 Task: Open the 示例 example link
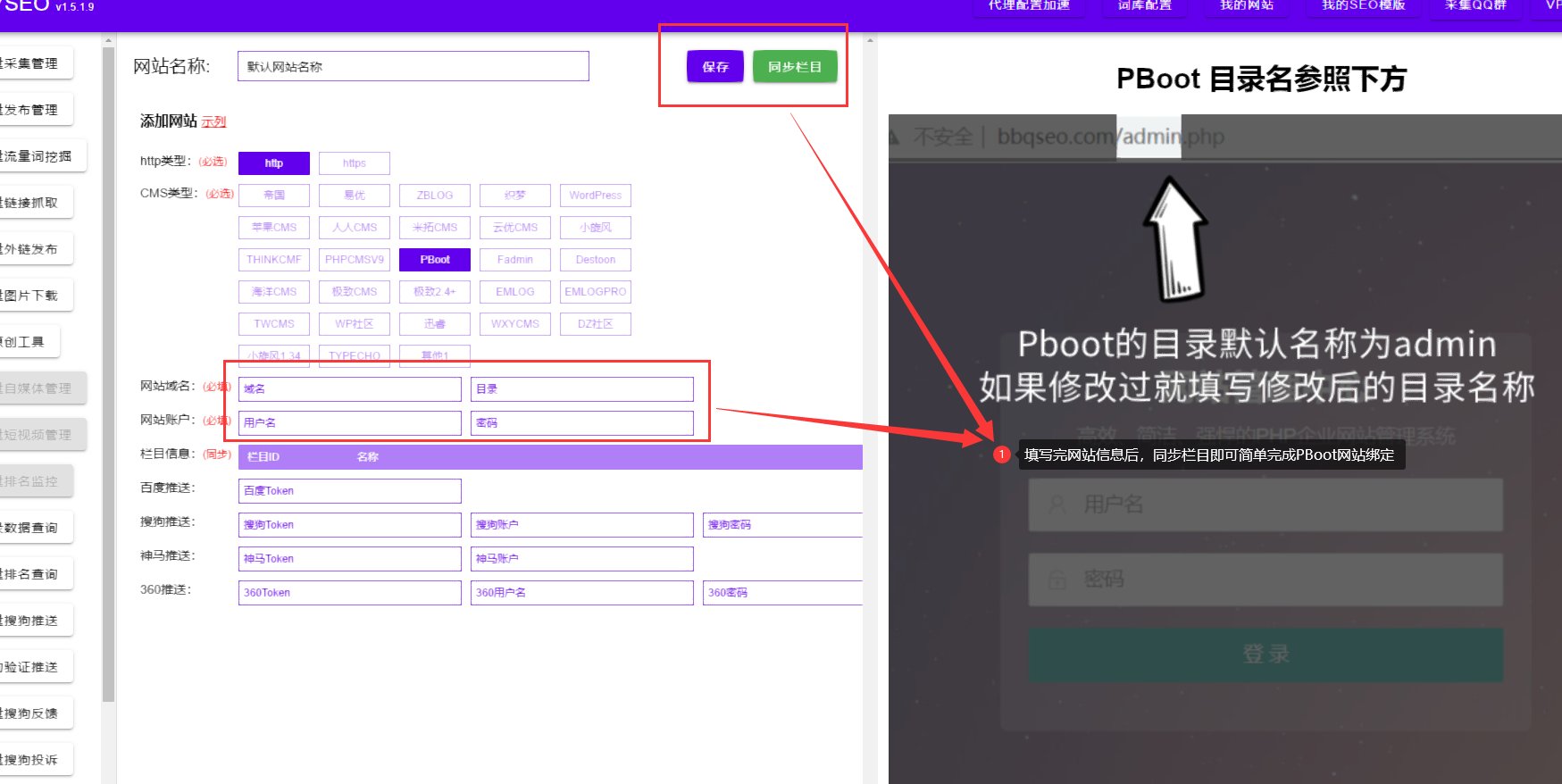[x=213, y=121]
